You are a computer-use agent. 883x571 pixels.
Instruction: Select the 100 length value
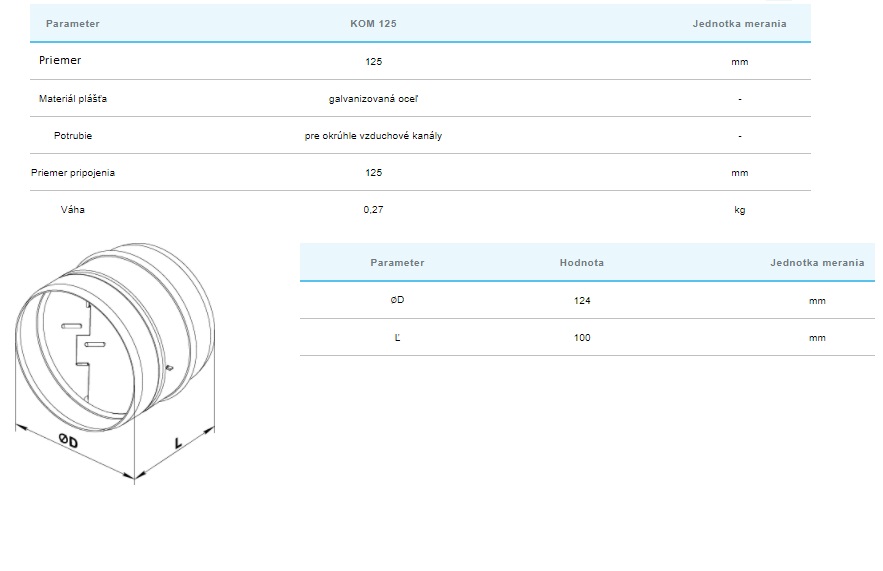tap(582, 337)
